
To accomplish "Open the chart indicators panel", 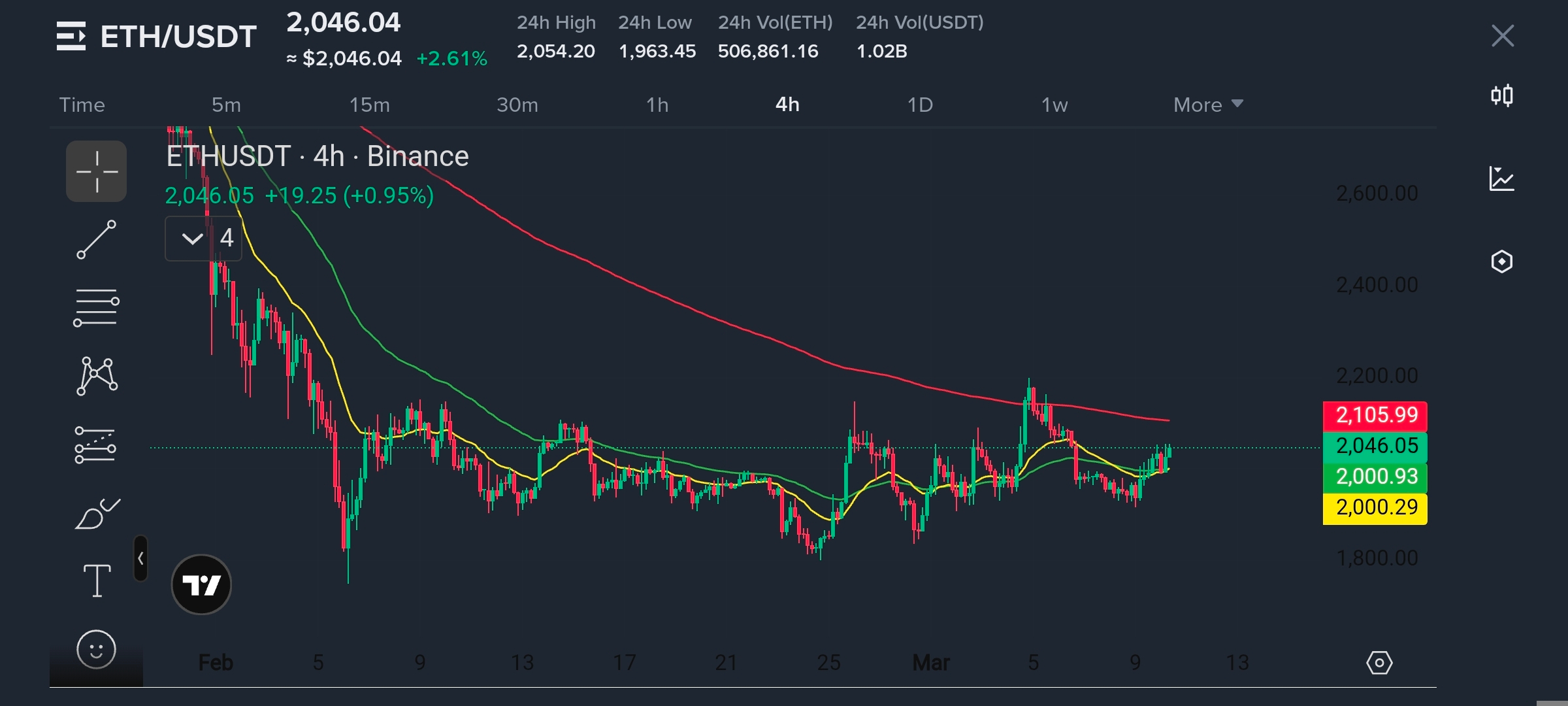I will (1502, 178).
